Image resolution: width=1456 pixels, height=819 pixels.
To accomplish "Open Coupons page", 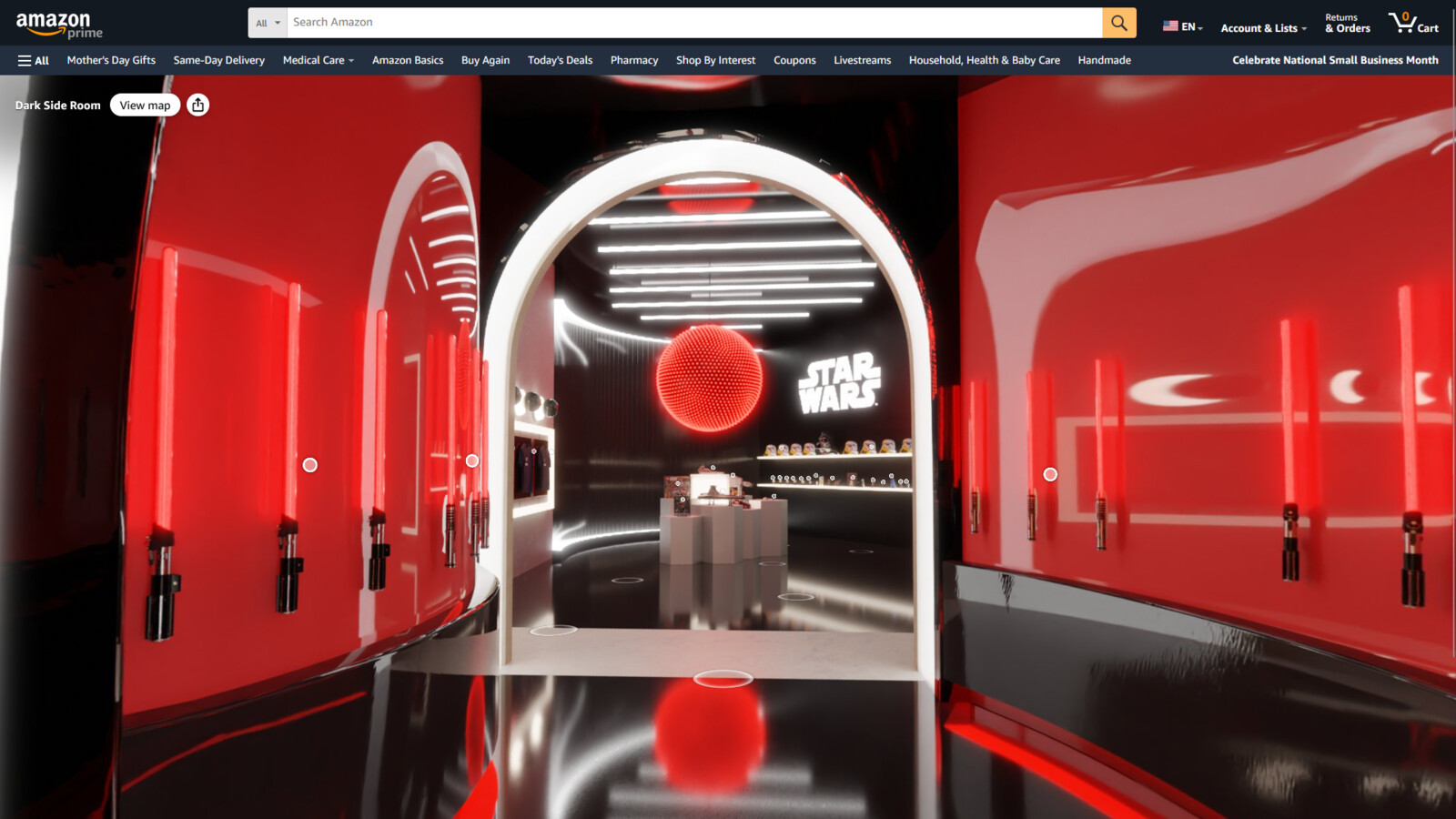I will point(794,60).
